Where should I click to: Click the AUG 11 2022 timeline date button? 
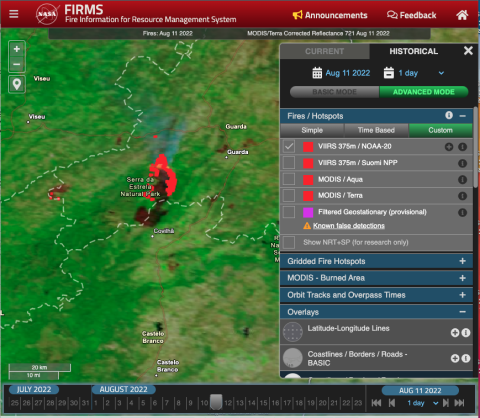coord(420,390)
